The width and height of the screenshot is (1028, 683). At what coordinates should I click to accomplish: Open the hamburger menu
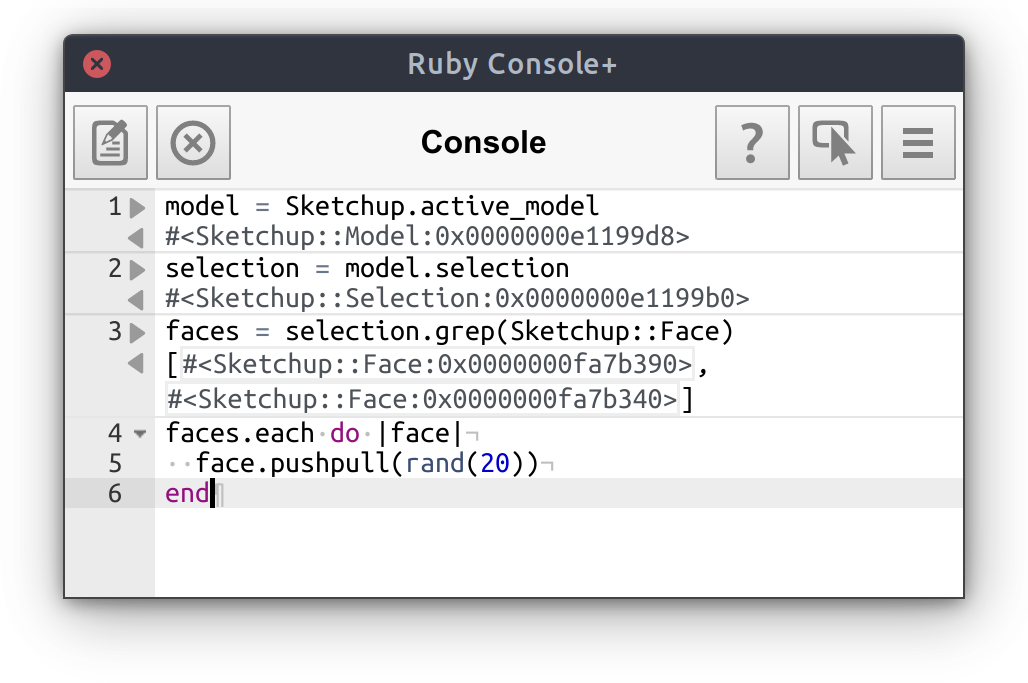pyautogui.click(x=918, y=143)
